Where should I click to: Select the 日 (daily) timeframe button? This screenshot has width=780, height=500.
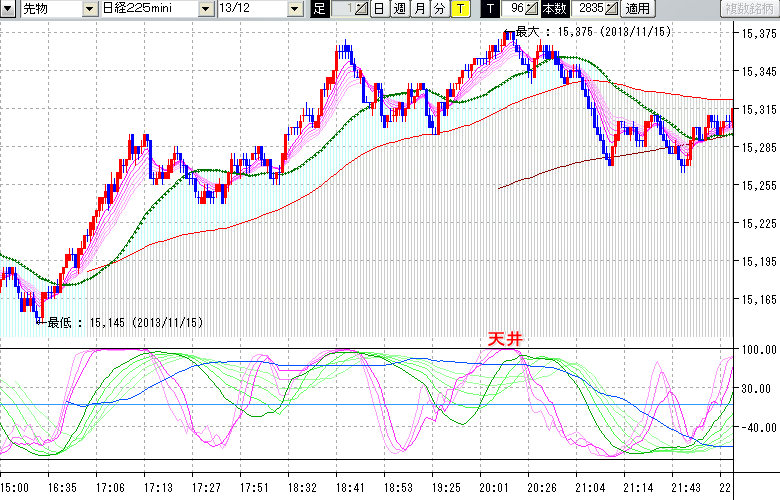pos(379,9)
